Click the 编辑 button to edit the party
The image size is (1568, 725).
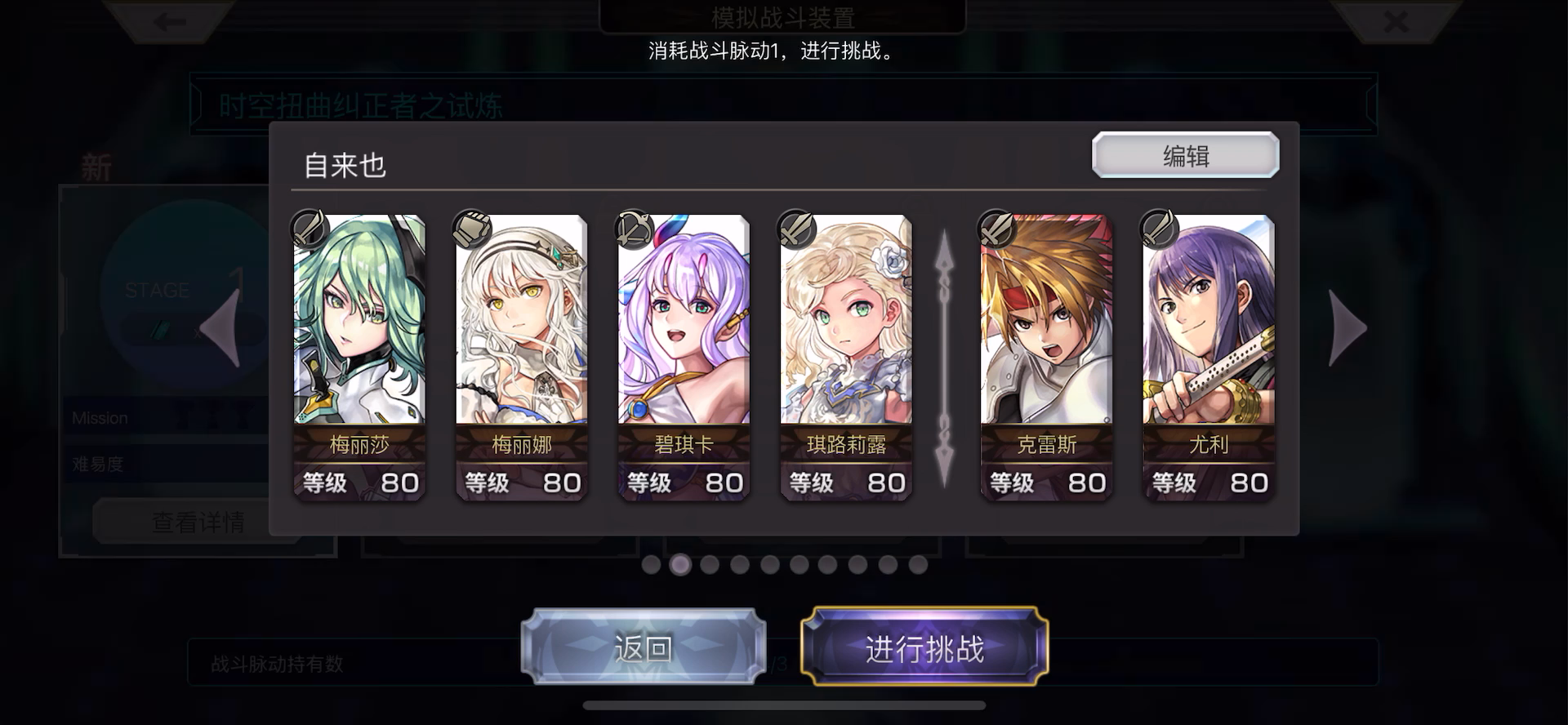(x=1186, y=155)
